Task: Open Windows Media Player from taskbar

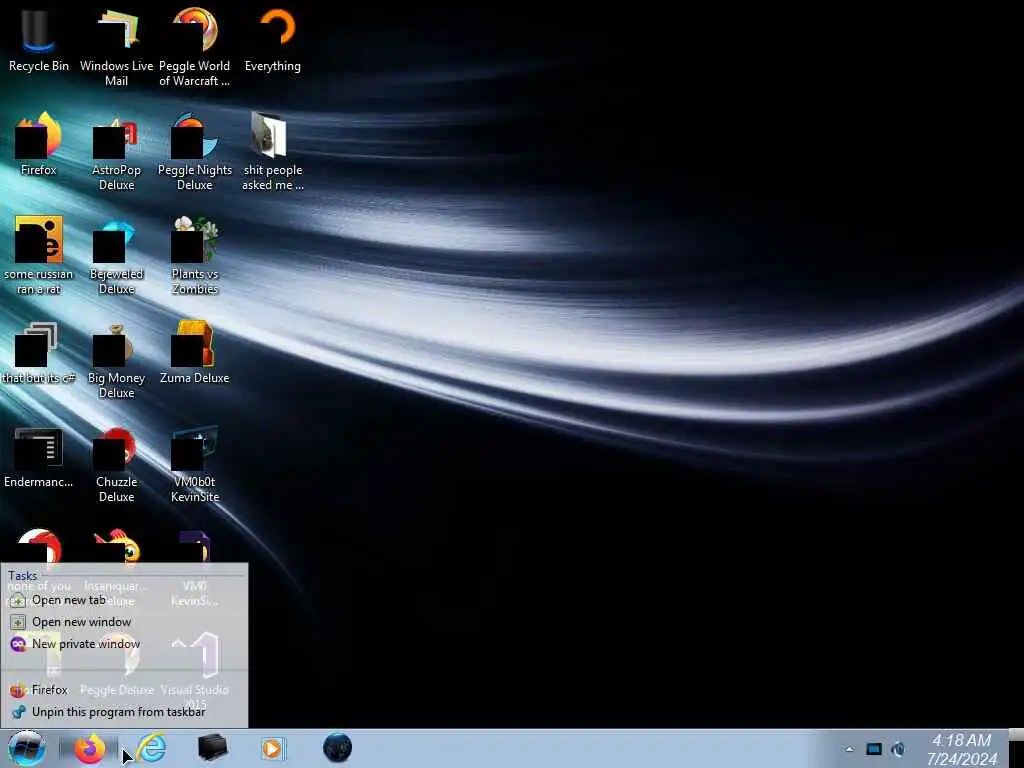Action: tap(272, 748)
